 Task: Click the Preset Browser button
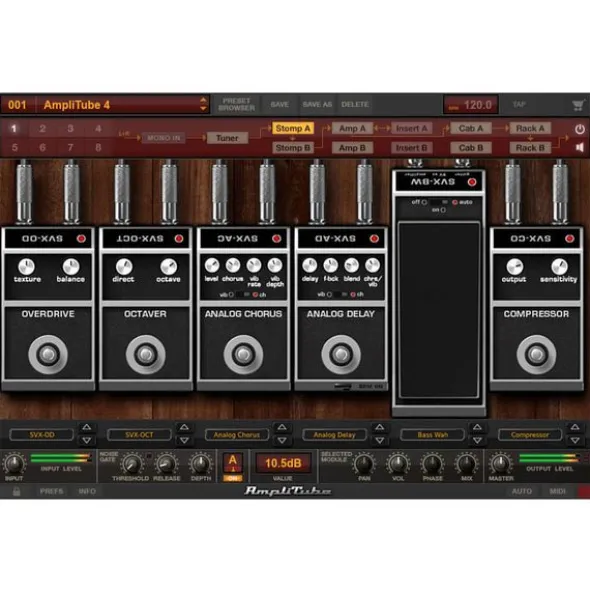237,104
